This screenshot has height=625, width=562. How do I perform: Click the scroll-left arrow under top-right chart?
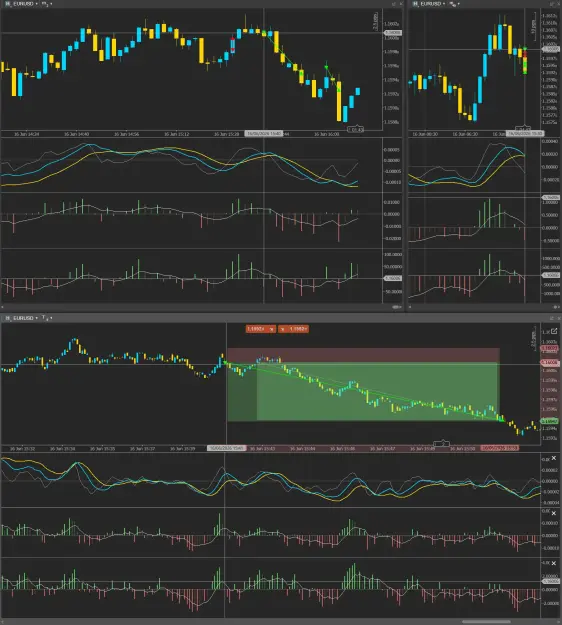click(410, 307)
